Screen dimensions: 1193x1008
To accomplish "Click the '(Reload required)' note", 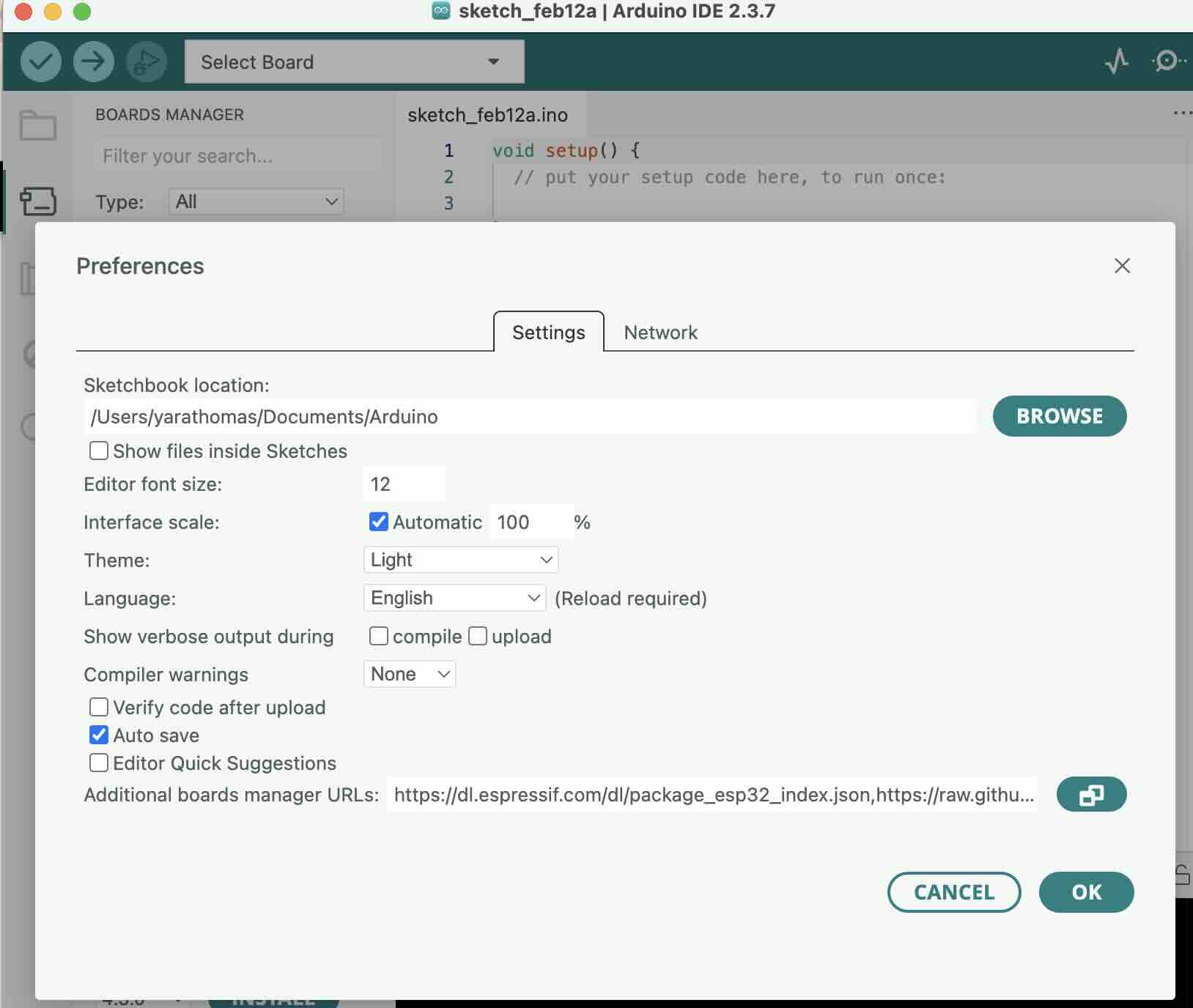I will click(631, 598).
